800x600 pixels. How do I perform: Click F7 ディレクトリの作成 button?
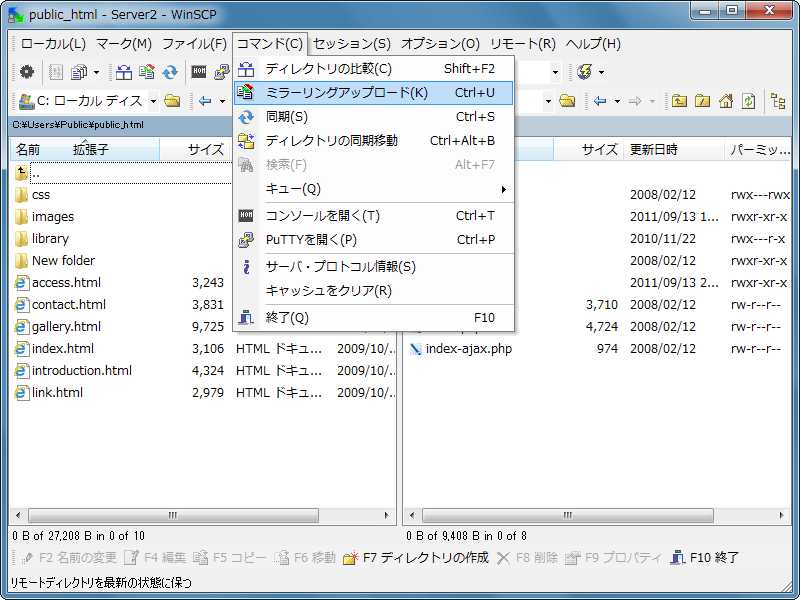click(416, 558)
